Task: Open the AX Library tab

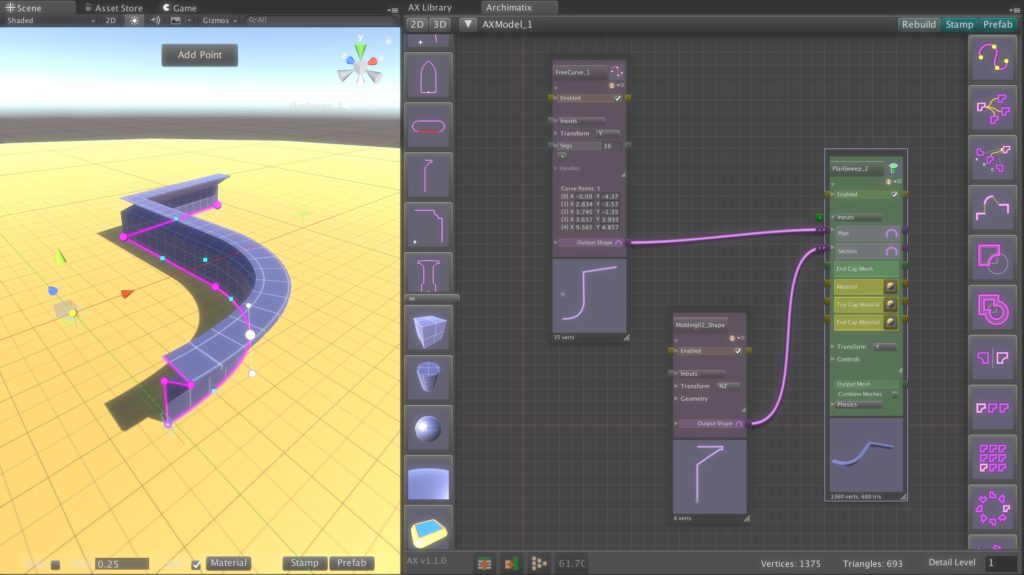Action: point(430,7)
